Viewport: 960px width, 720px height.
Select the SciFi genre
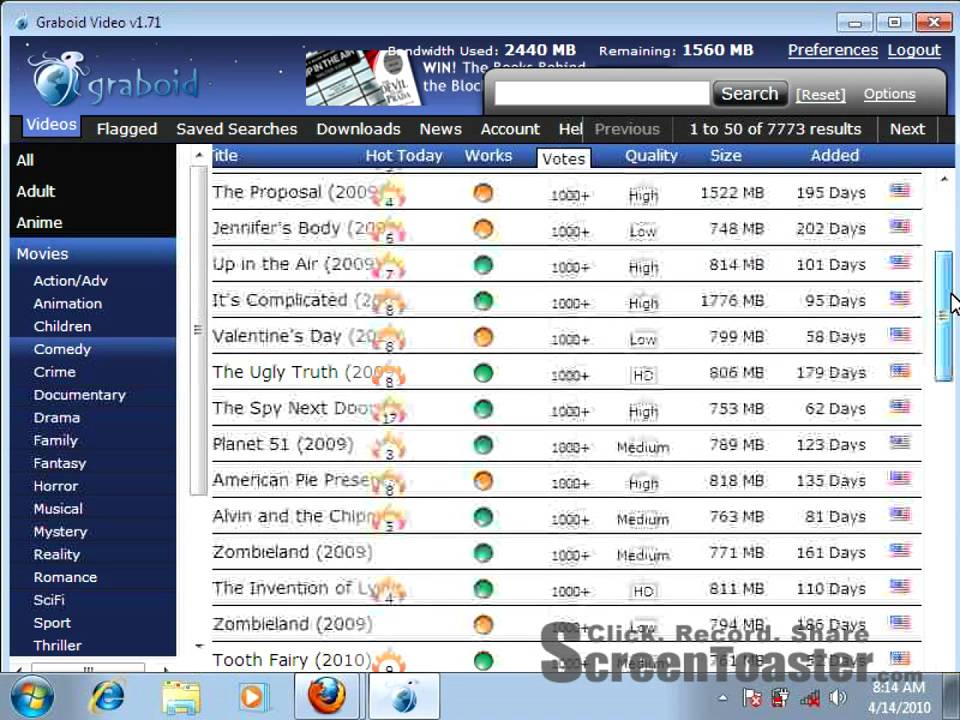[93, 600]
